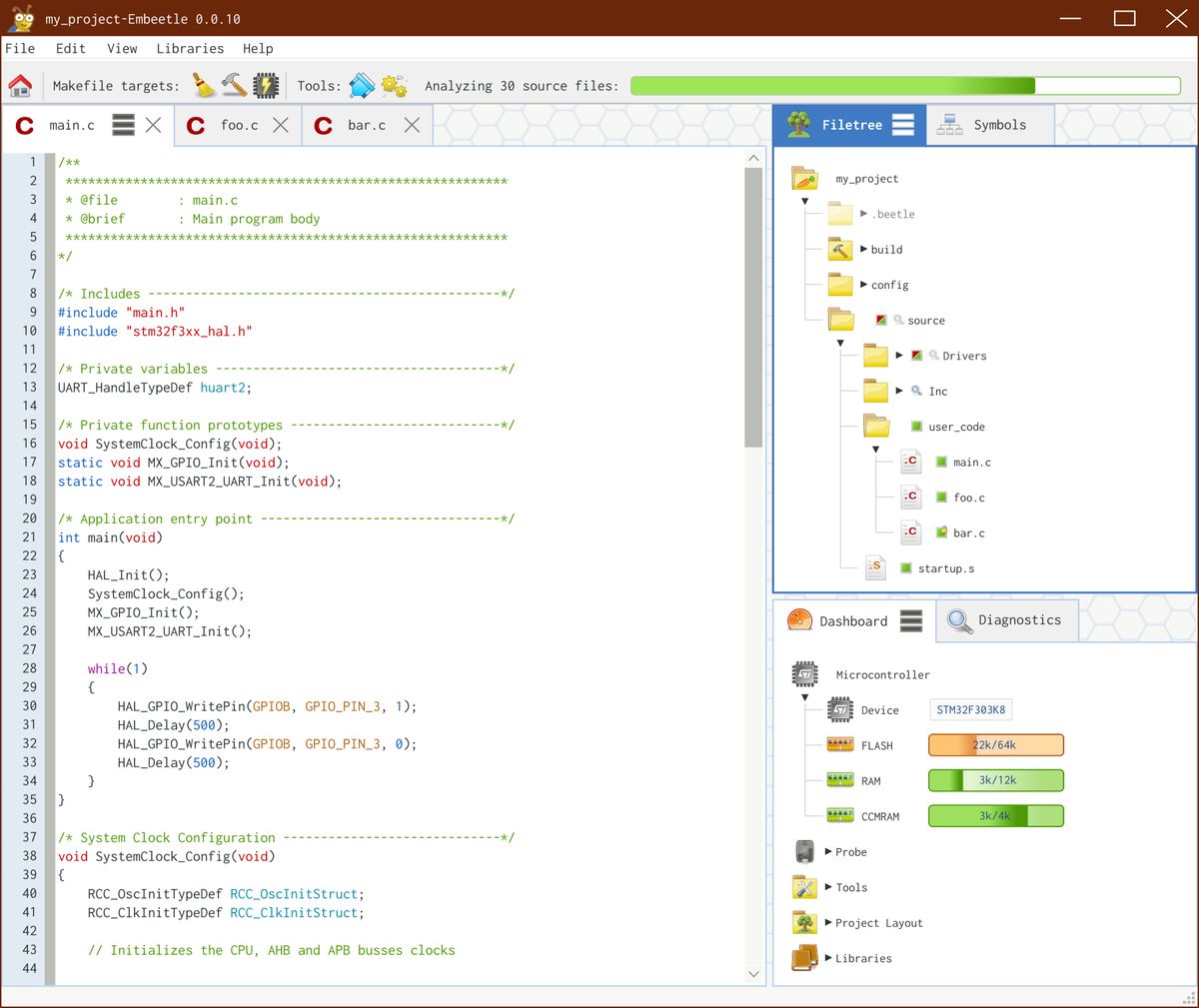Open the Filetree hamburger menu
Screen dimensions: 1199x1008
pos(902,124)
